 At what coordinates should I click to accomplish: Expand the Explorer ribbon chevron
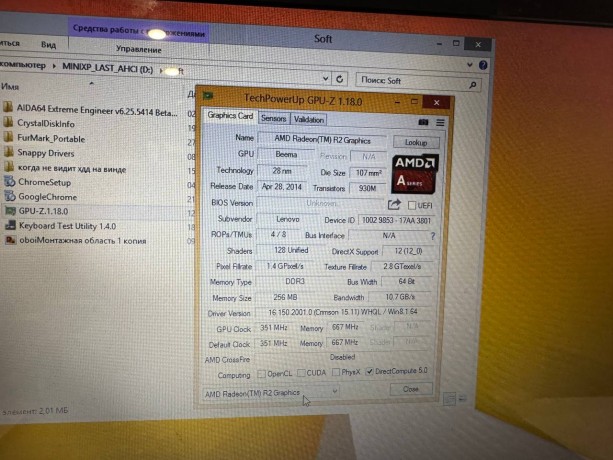[470, 65]
